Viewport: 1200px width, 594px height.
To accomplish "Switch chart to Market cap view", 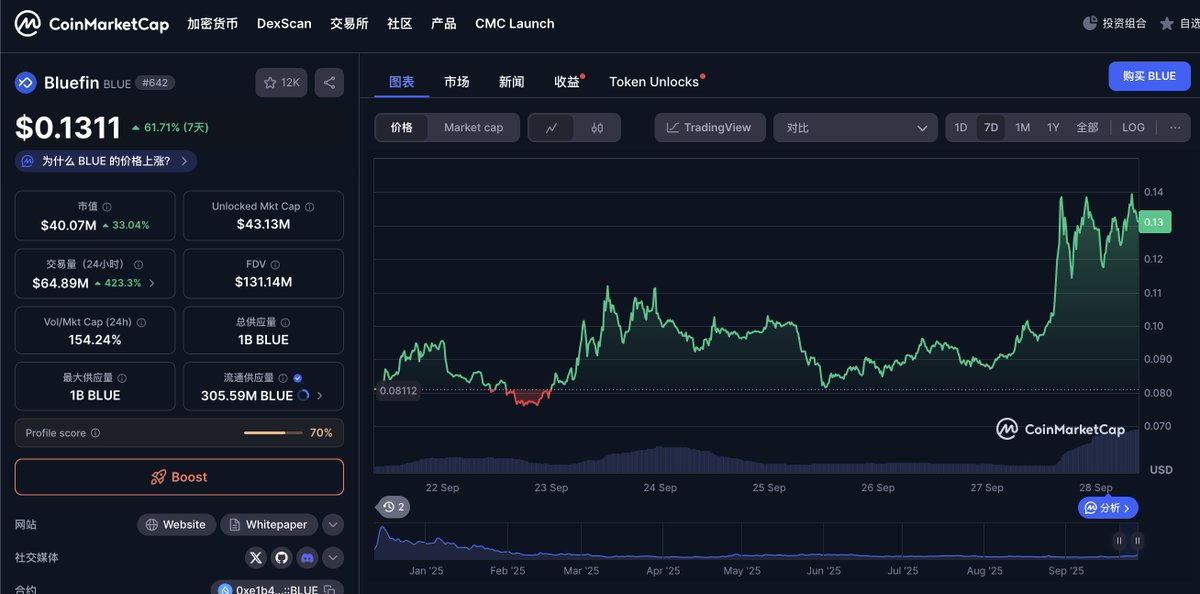I will point(473,128).
